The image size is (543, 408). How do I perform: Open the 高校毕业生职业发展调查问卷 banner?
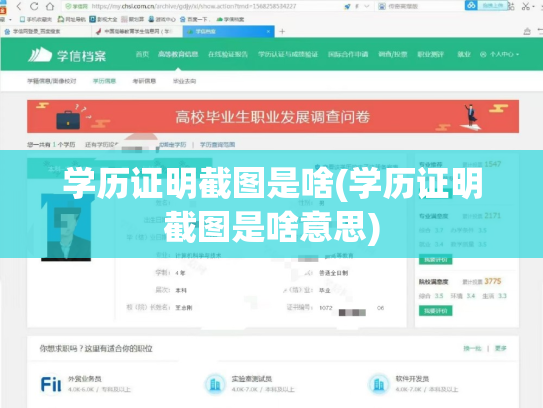pyautogui.click(x=273, y=116)
